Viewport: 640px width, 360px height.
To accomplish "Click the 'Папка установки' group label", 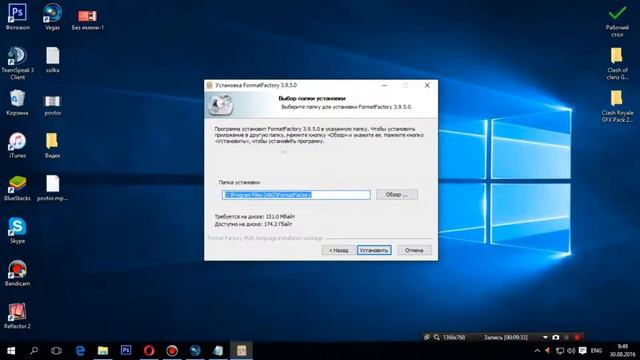I will coord(239,182).
